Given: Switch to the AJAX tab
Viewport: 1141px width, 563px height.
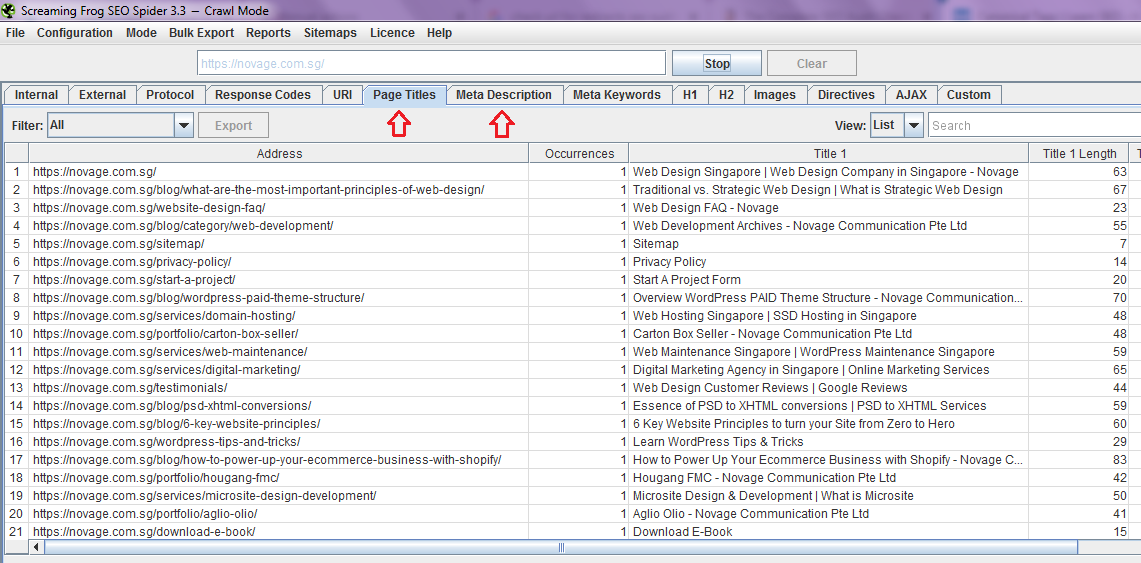Looking at the screenshot, I should click(912, 95).
